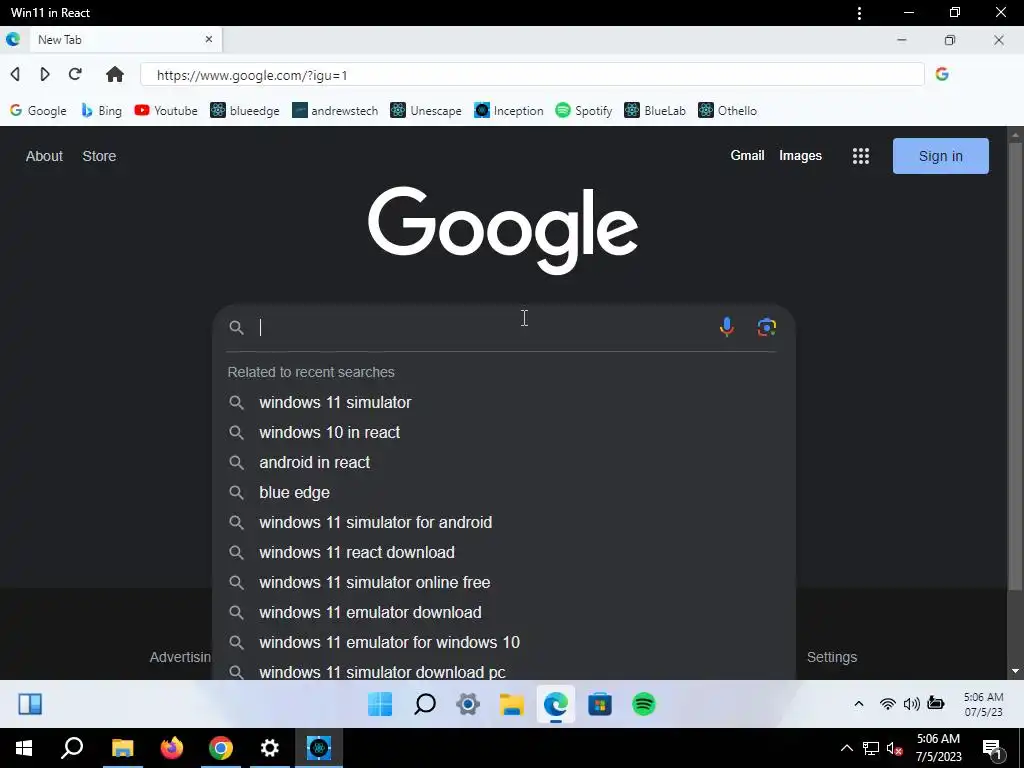Open Firefox from the host taskbar
This screenshot has width=1024, height=768.
coord(172,748)
